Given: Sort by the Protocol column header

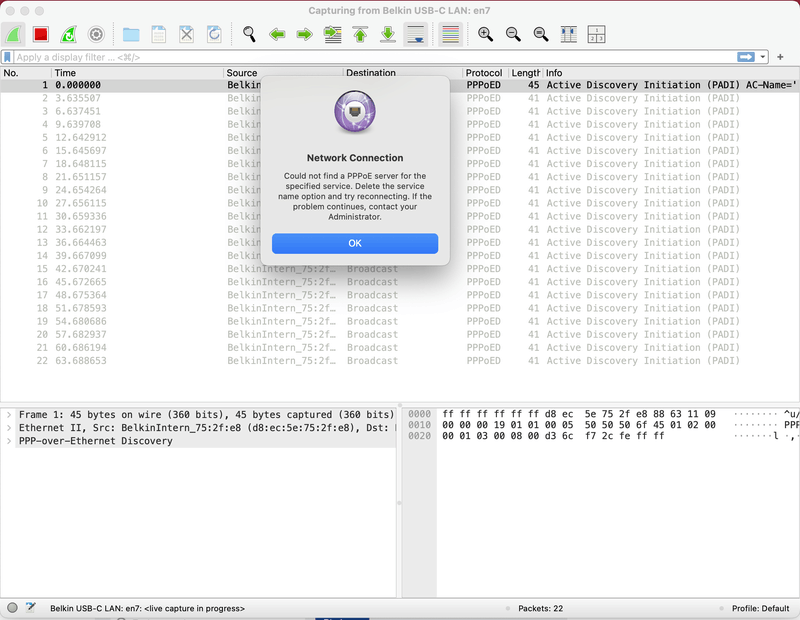Looking at the screenshot, I should [484, 73].
